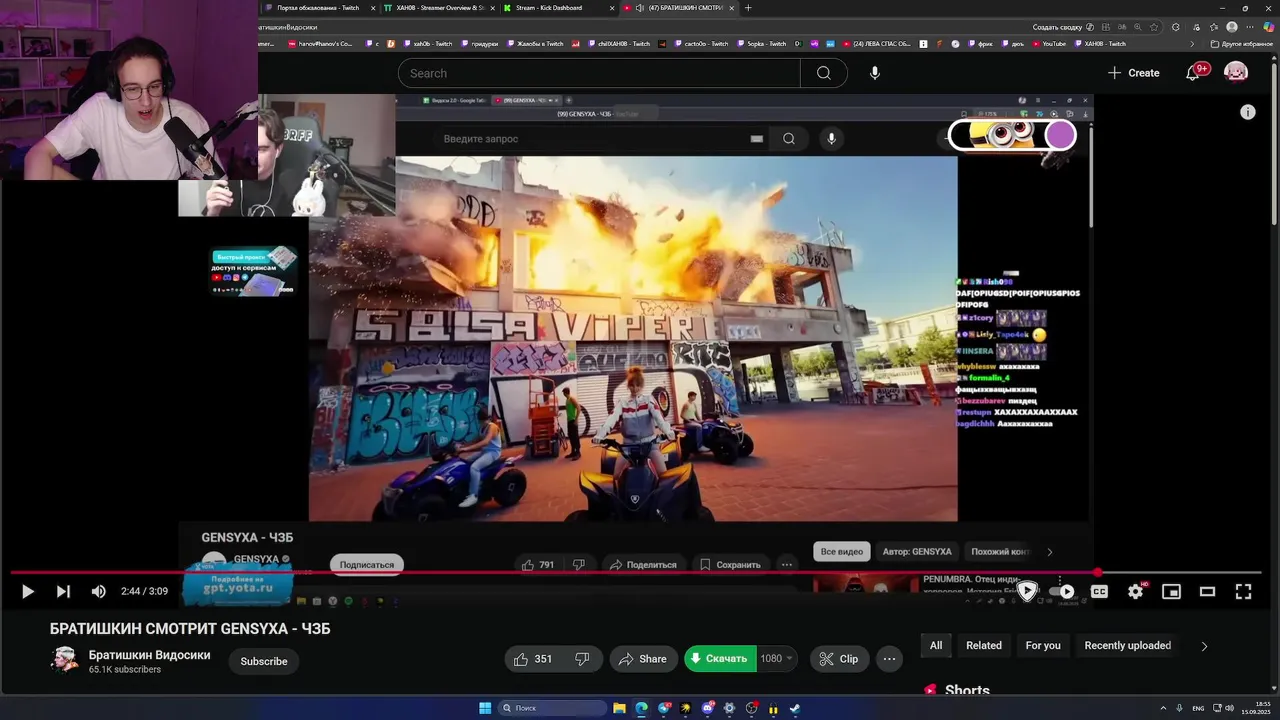The height and width of the screenshot is (720, 1280).
Task: Dislike the video
Action: point(582,659)
